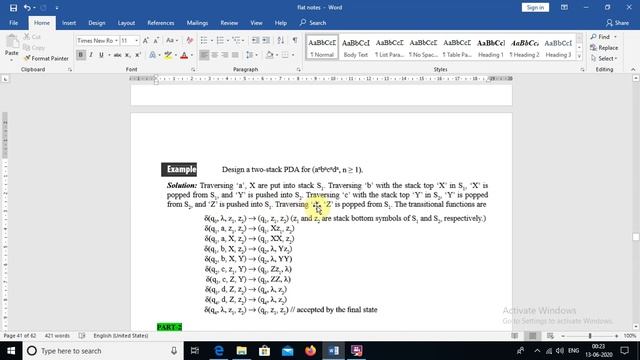The width and height of the screenshot is (640, 360).
Task: Center the paragraph text
Action: pos(215,55)
